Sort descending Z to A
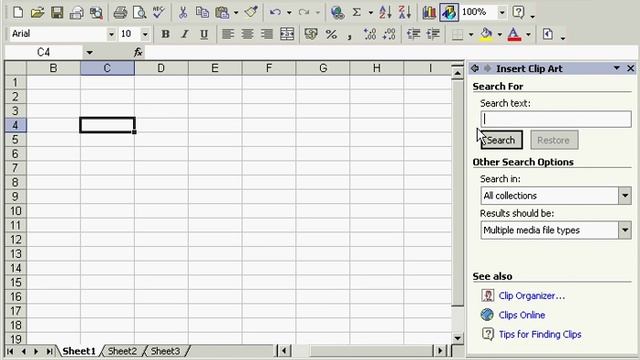Image resolution: width=640 pixels, height=360 pixels. [x=404, y=13]
